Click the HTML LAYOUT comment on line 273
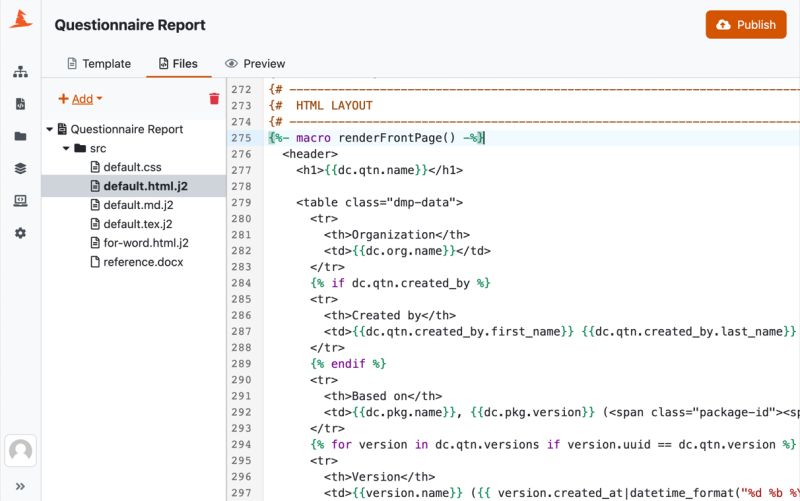800x501 pixels. point(334,106)
